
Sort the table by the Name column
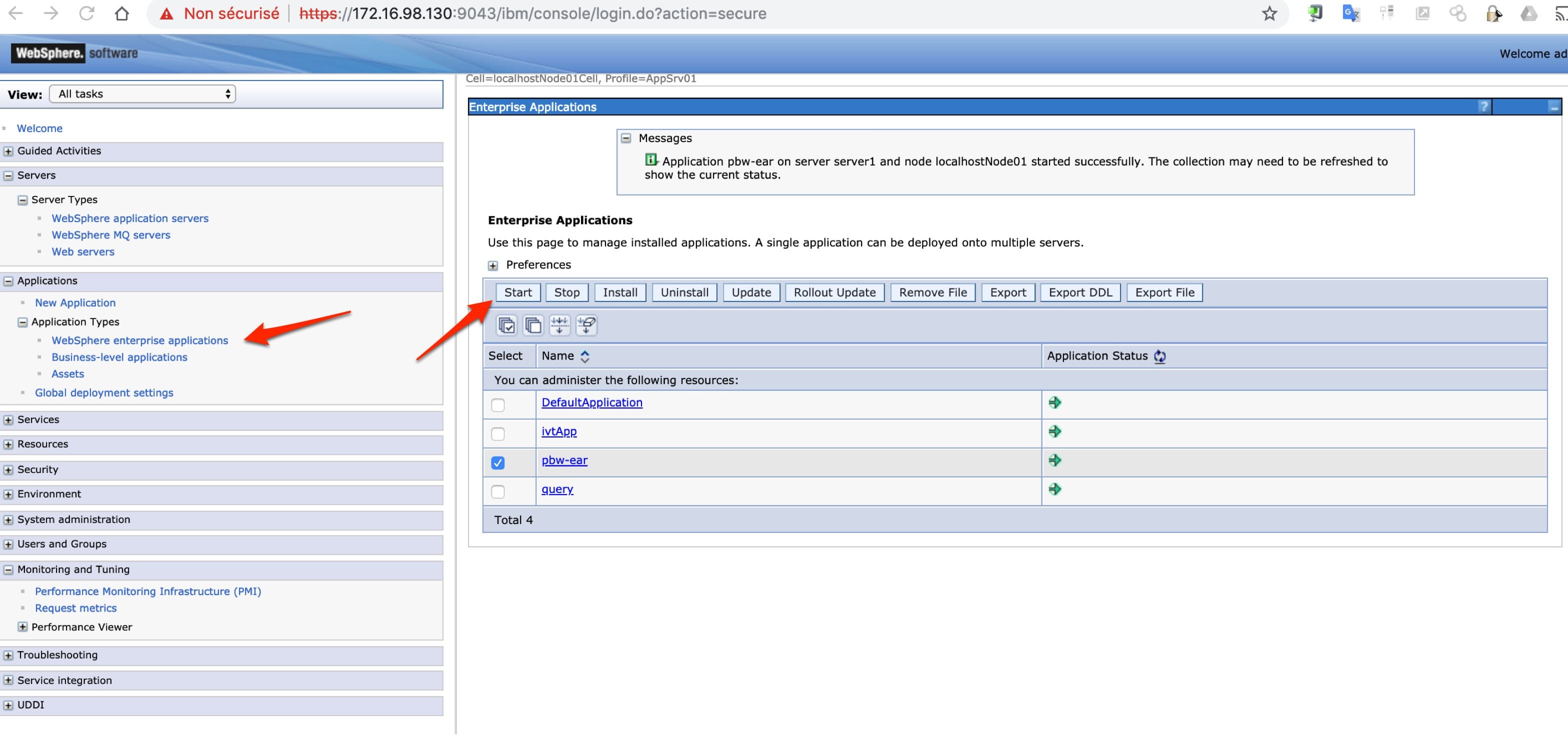pyautogui.click(x=585, y=356)
